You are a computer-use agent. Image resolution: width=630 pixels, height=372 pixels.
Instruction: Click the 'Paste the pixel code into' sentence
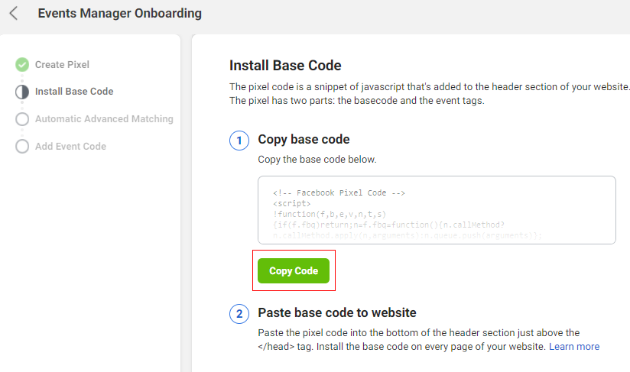tap(419, 333)
